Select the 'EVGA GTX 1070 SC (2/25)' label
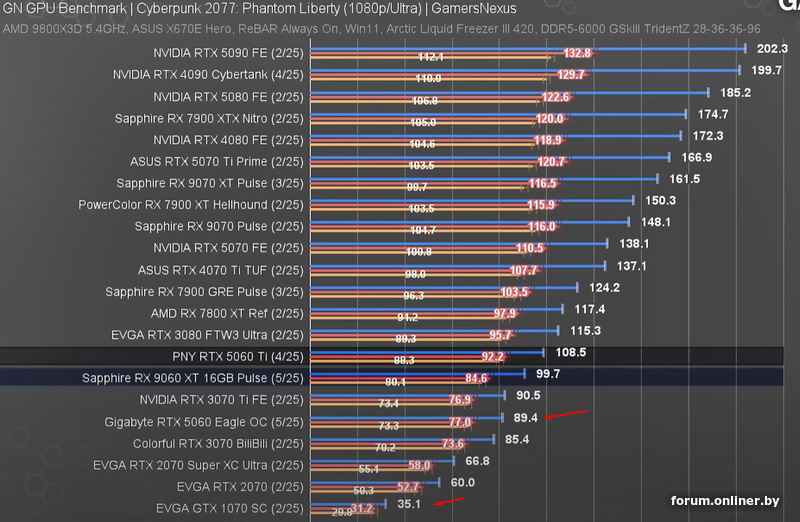 tap(230, 509)
